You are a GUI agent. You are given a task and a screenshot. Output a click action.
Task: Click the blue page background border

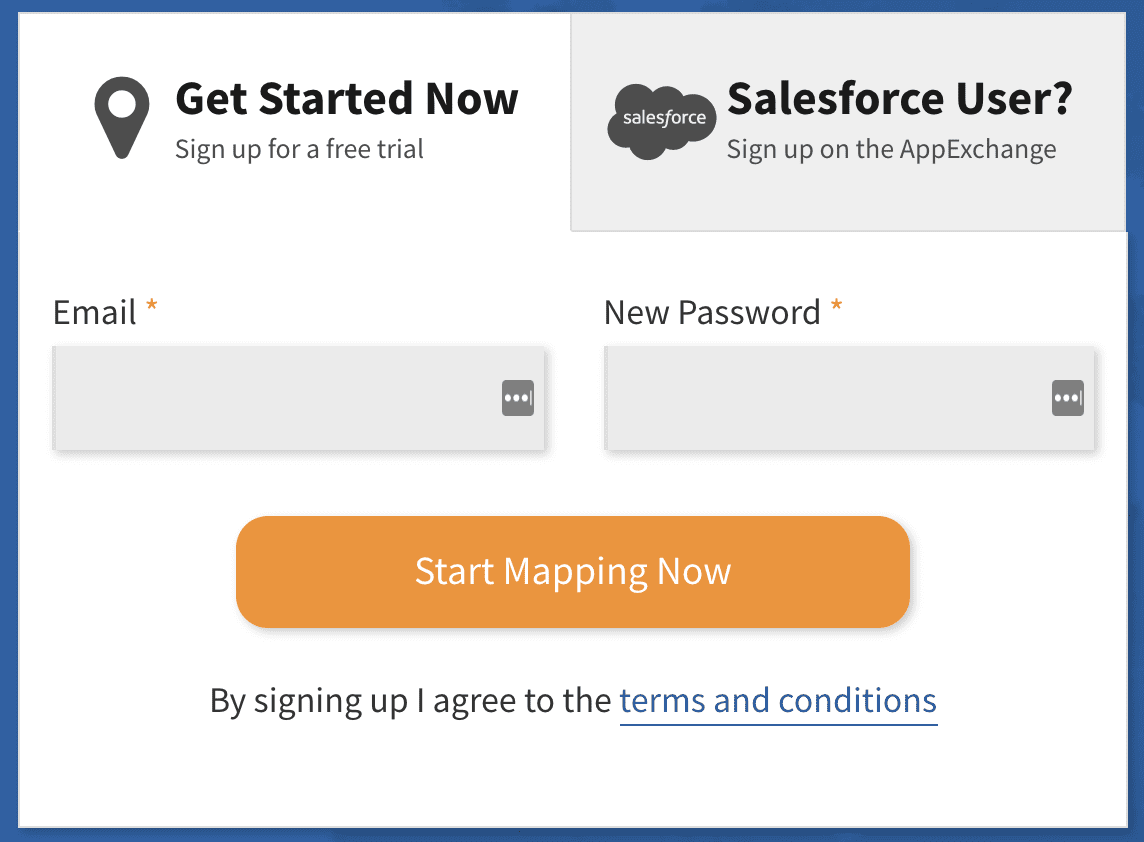point(8,420)
